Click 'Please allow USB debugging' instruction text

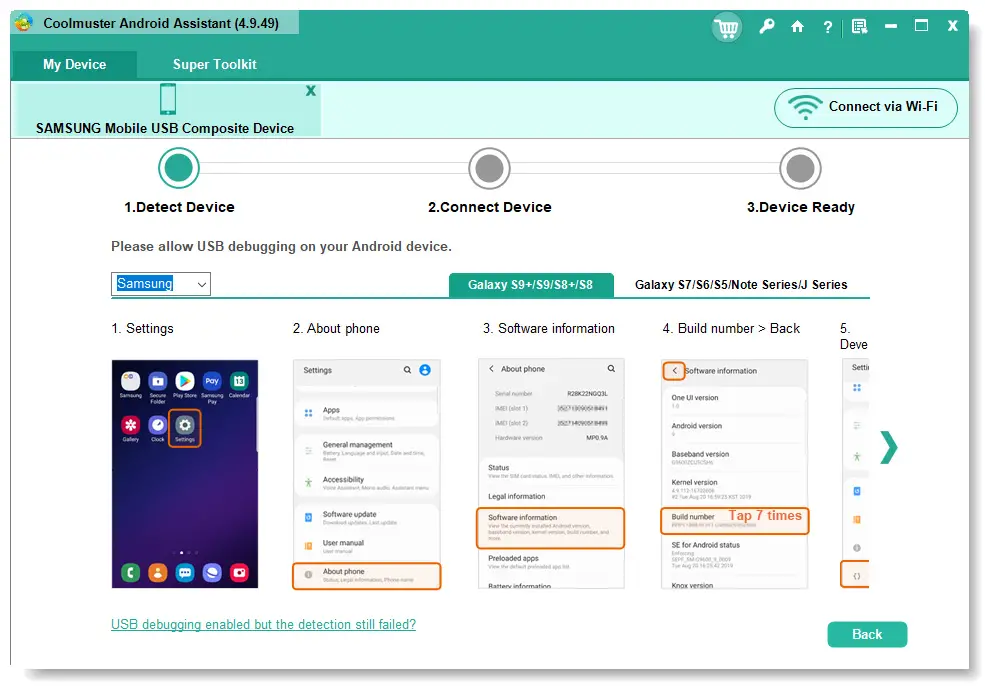coord(281,246)
